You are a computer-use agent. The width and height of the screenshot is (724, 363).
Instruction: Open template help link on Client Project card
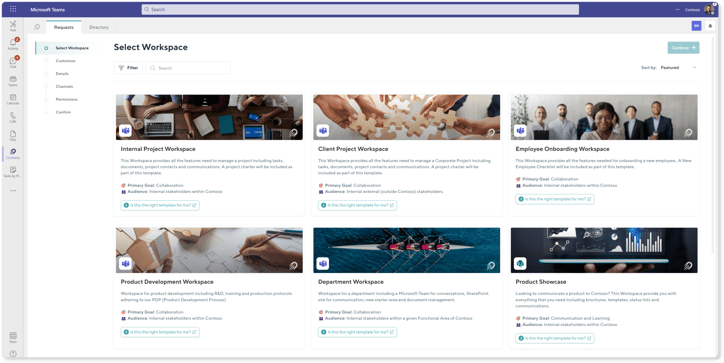pyautogui.click(x=357, y=205)
